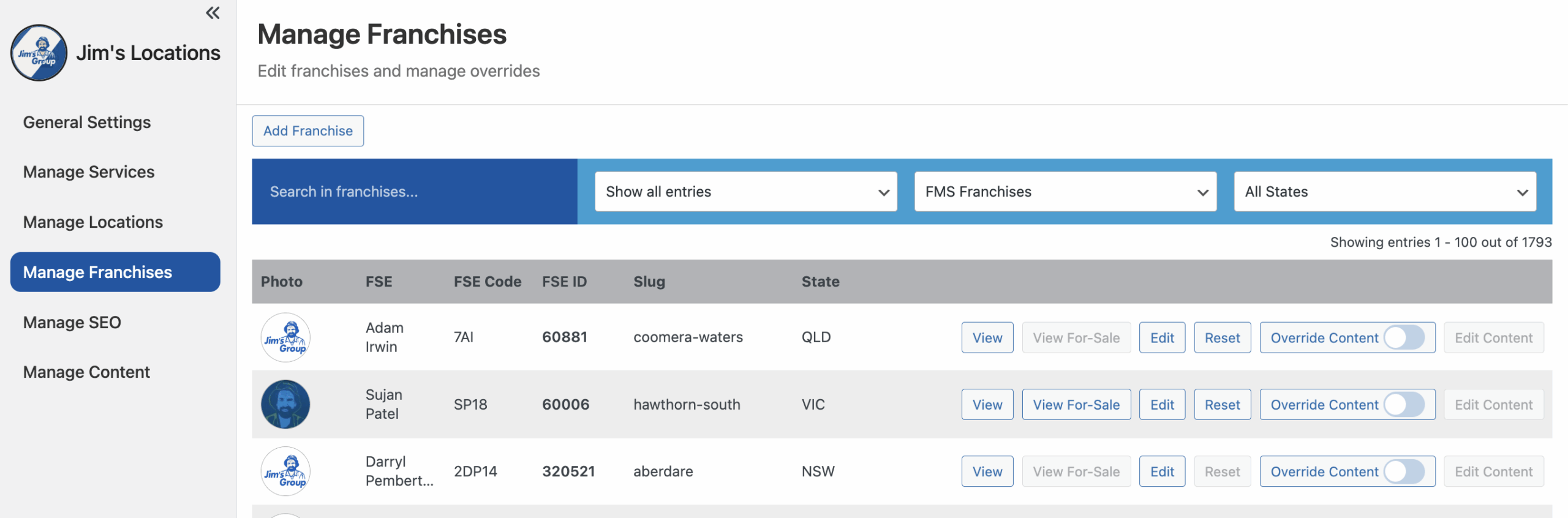Open the All States filter dropdown
1568x518 pixels.
(x=1384, y=192)
